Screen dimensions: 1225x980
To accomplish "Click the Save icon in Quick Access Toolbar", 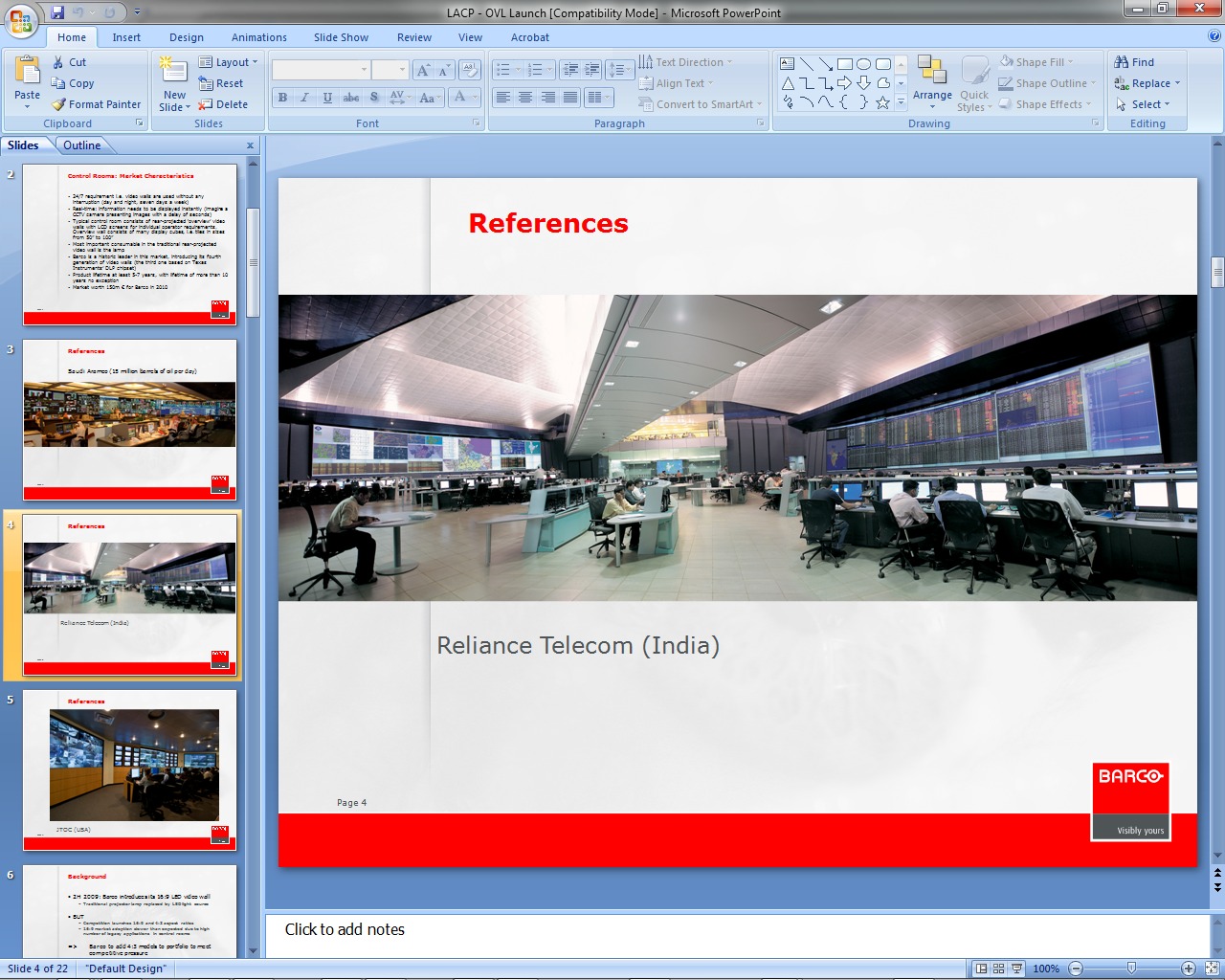I will 57,12.
